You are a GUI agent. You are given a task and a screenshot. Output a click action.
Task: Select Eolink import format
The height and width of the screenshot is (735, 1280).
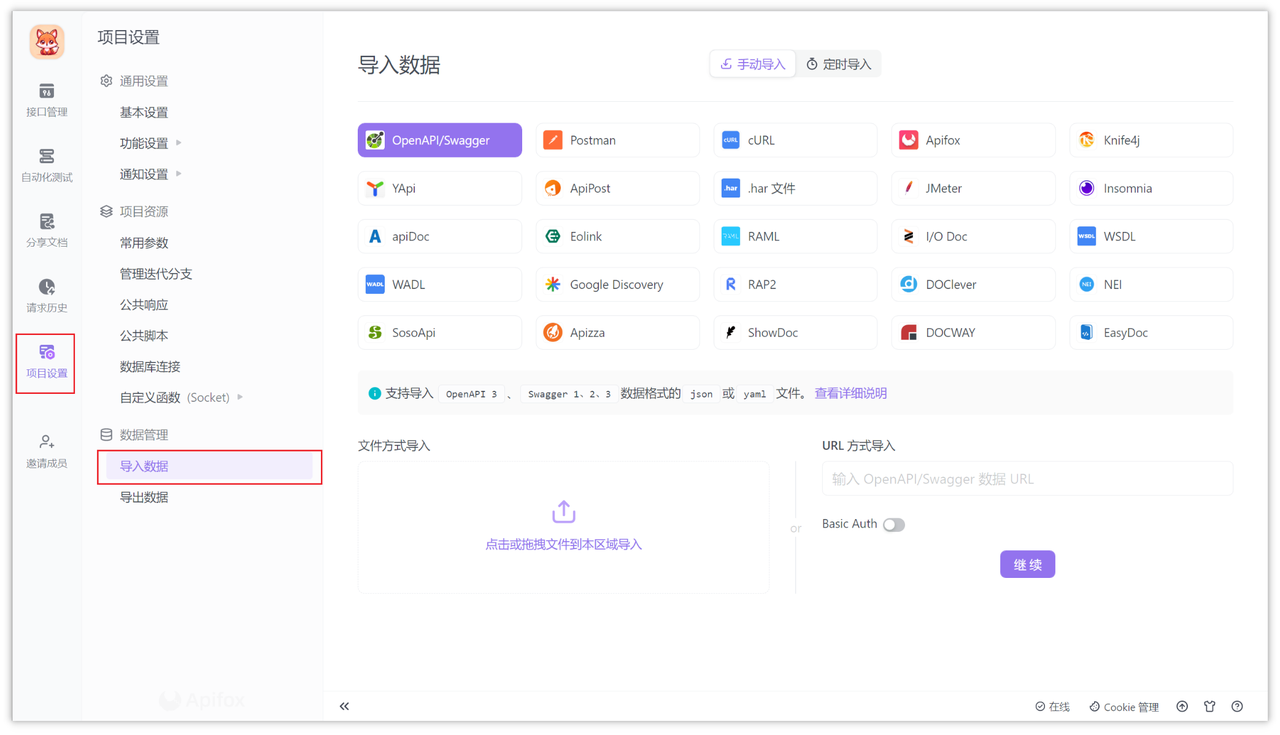click(618, 236)
